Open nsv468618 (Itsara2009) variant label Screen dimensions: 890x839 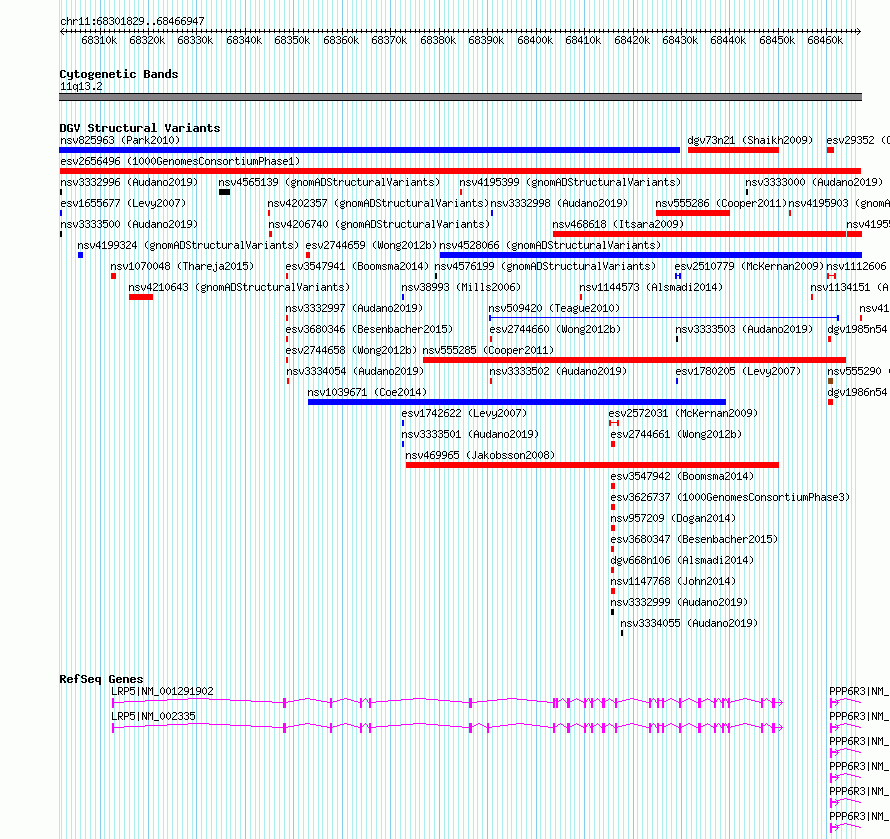pos(618,224)
